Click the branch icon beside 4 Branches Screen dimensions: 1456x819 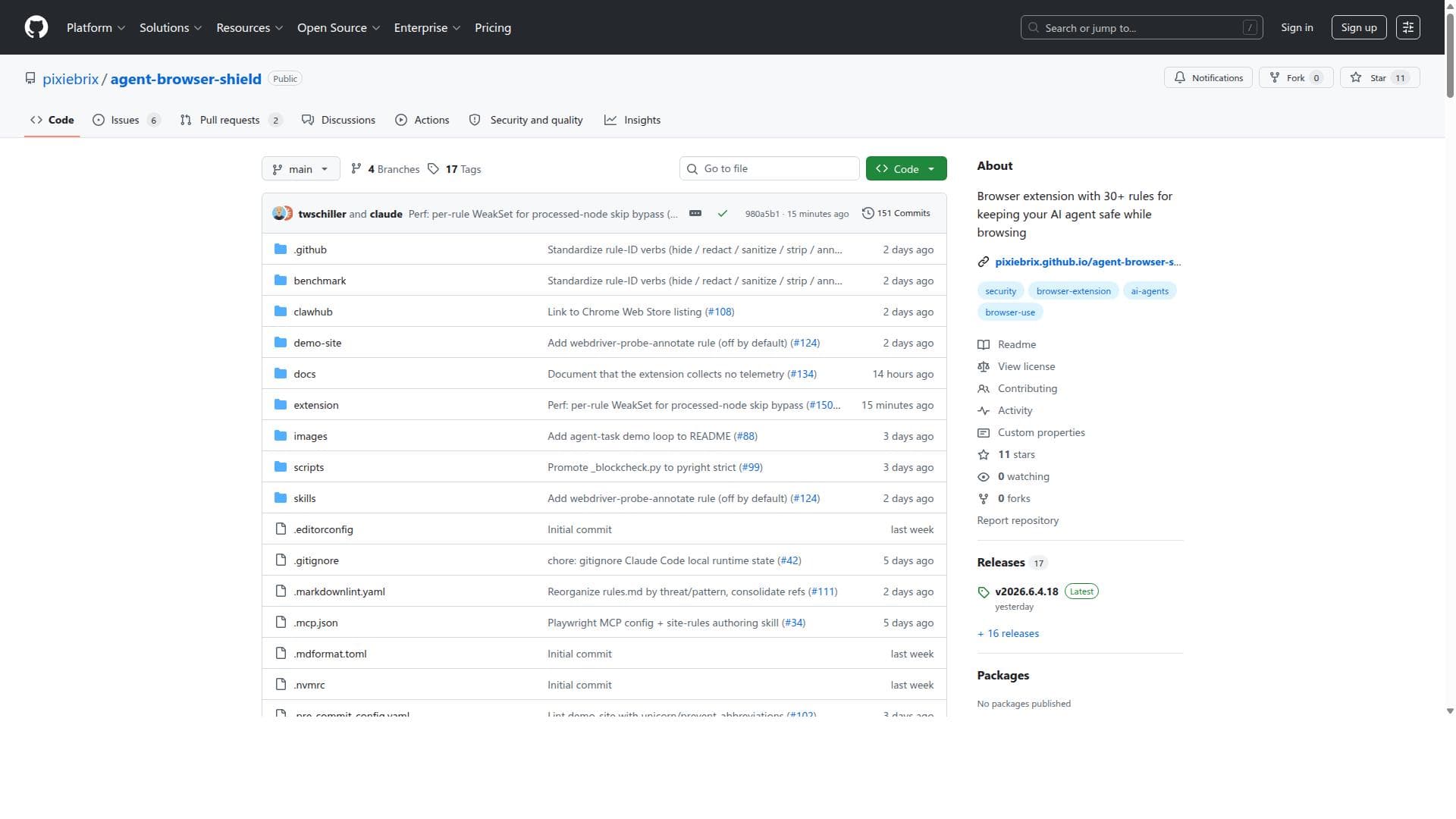[x=356, y=168]
